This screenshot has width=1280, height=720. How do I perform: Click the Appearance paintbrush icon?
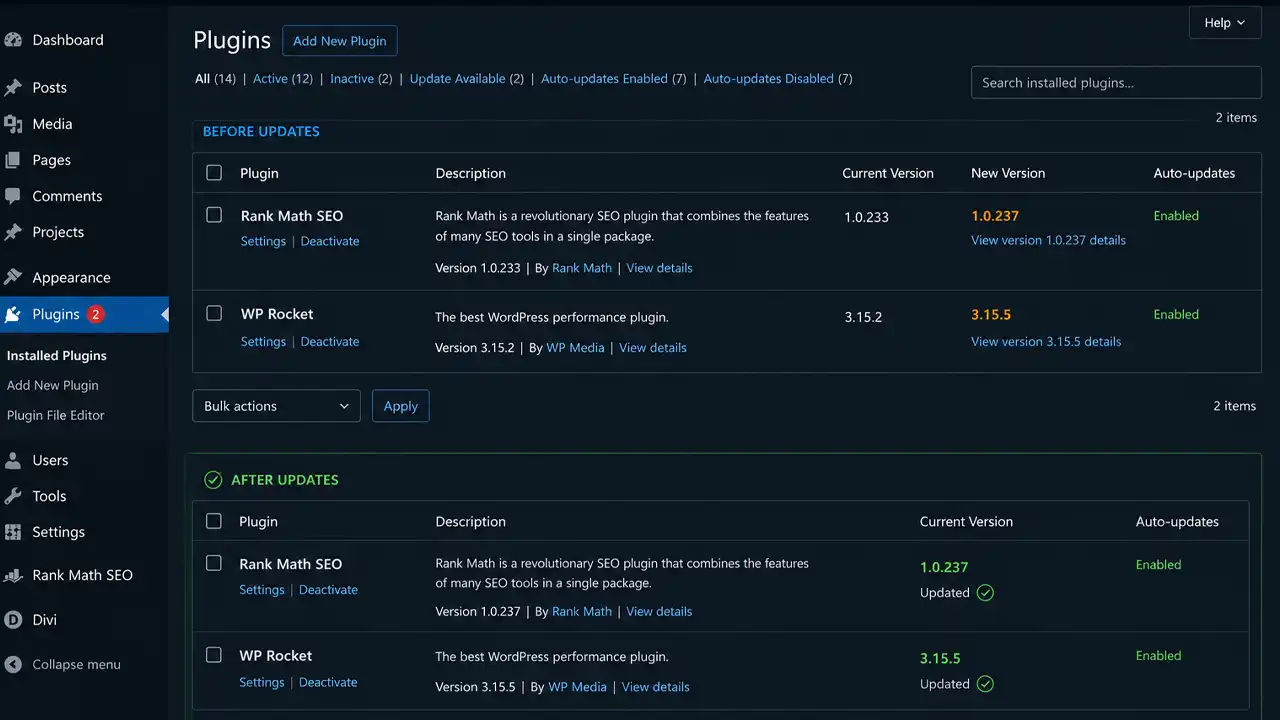[x=13, y=278]
